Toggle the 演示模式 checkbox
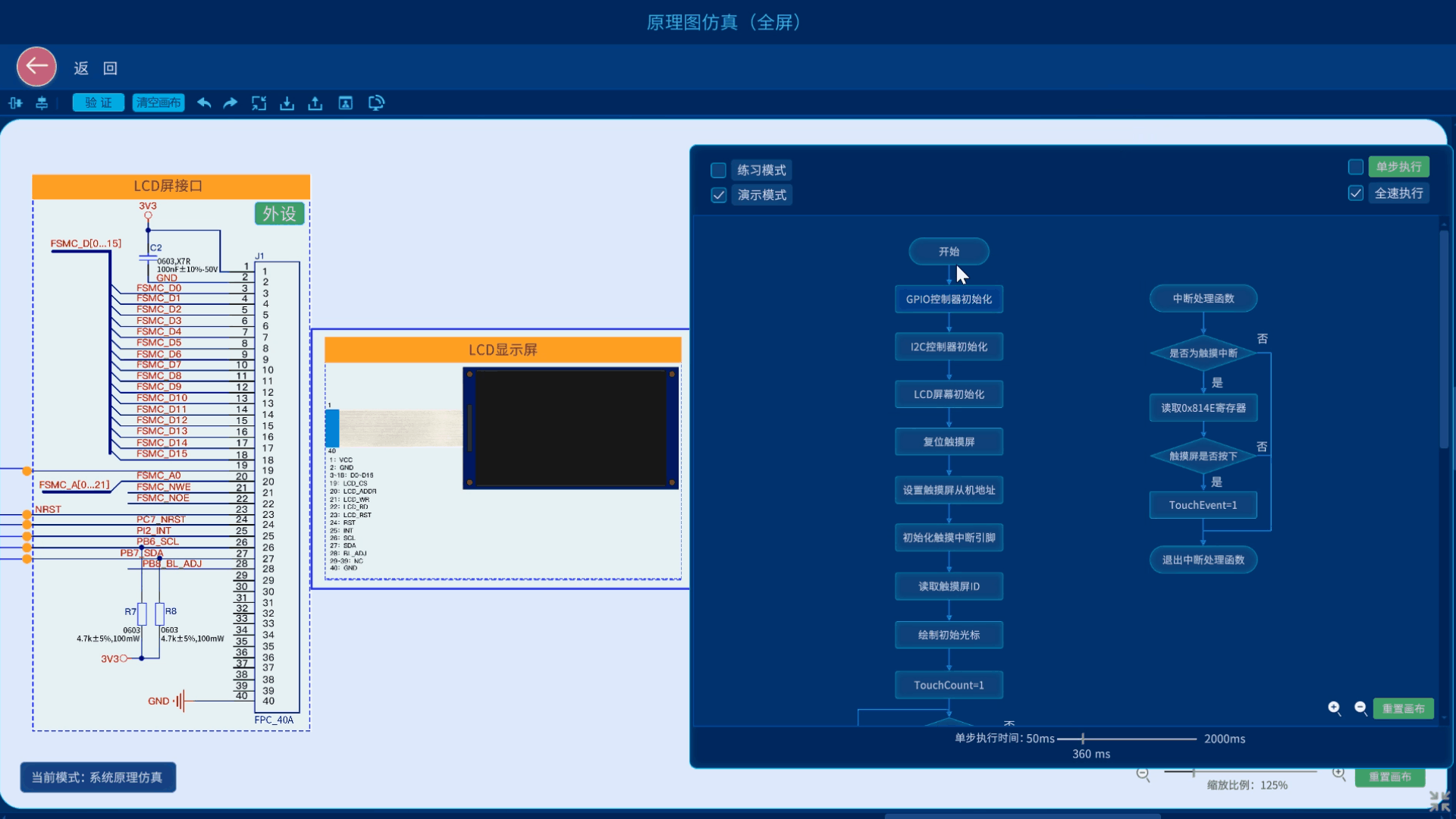The width and height of the screenshot is (1456, 819). coord(718,195)
